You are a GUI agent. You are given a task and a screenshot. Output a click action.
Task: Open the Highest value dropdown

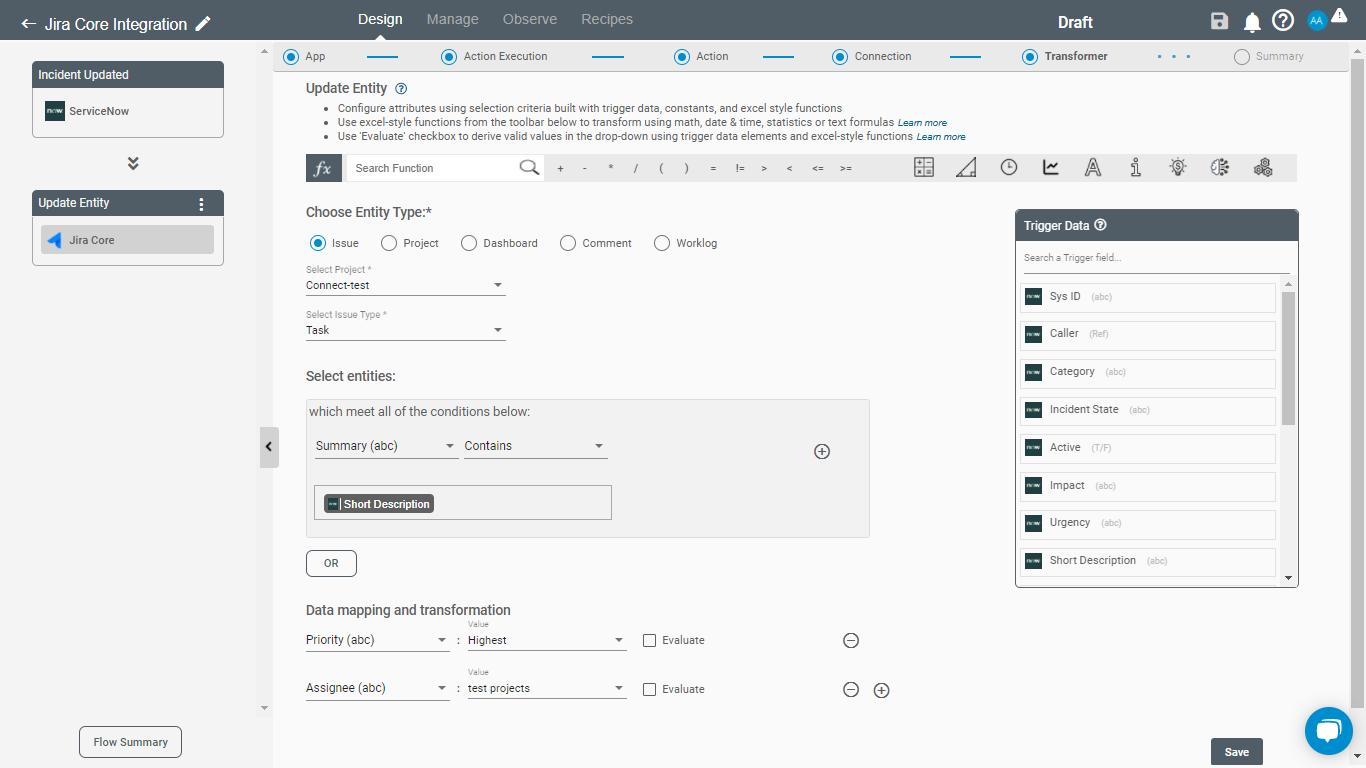tap(547, 640)
